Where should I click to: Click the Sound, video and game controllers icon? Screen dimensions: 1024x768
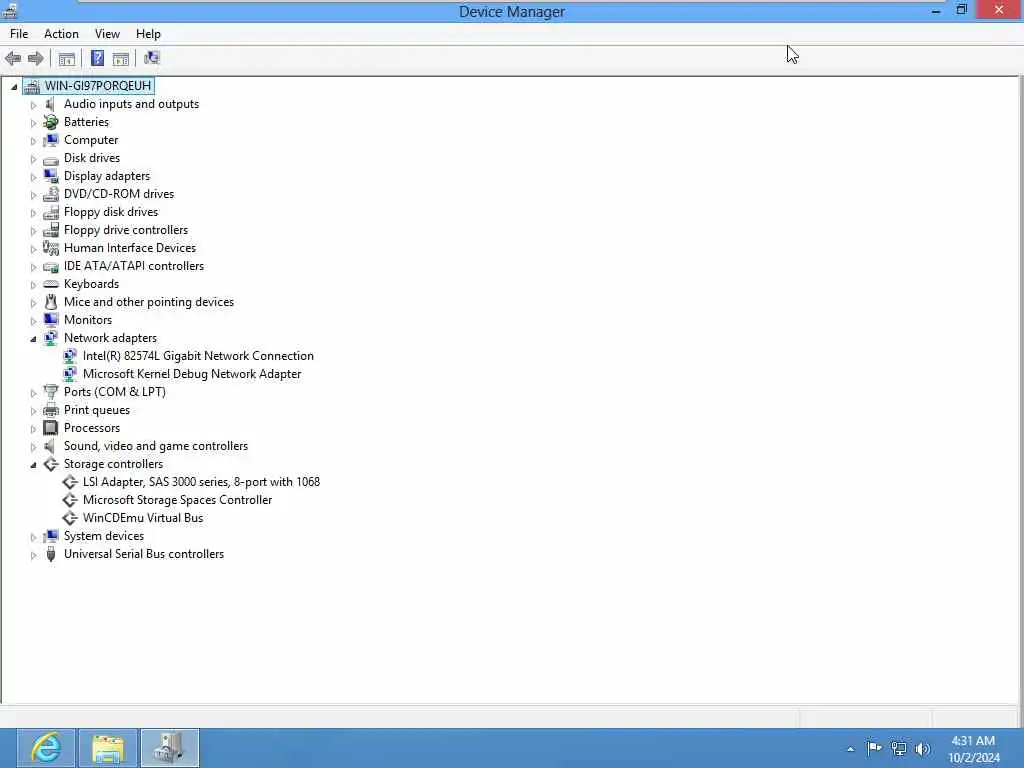click(x=50, y=446)
